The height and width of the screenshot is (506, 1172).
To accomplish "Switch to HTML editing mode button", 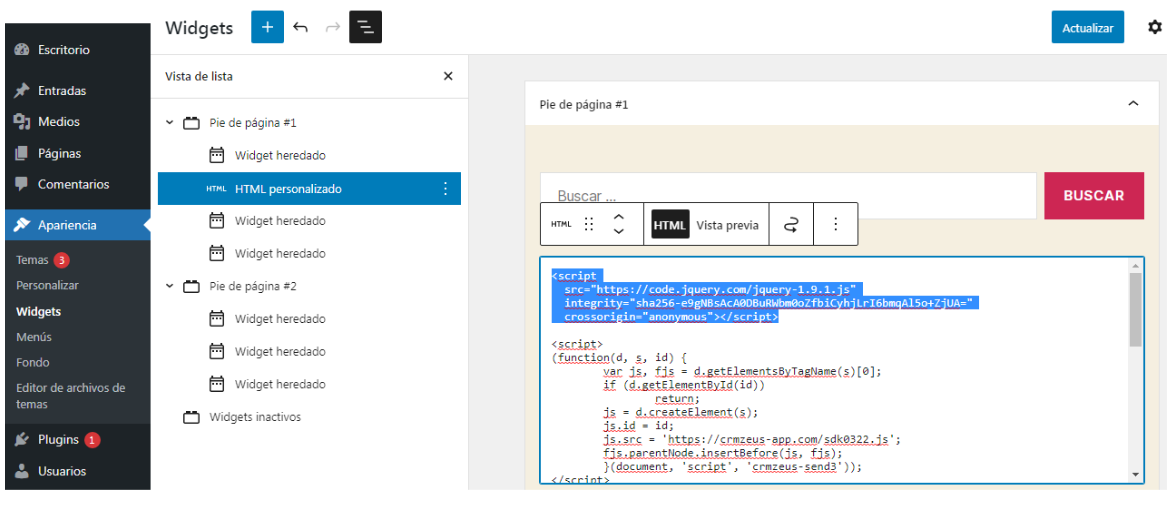I will coord(669,225).
